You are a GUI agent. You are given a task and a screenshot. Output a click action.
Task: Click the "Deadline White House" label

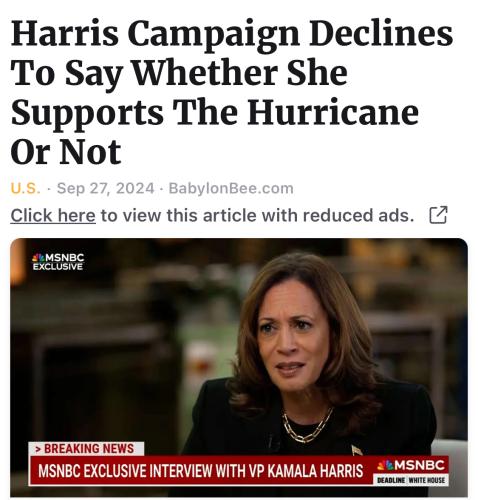click(411, 480)
